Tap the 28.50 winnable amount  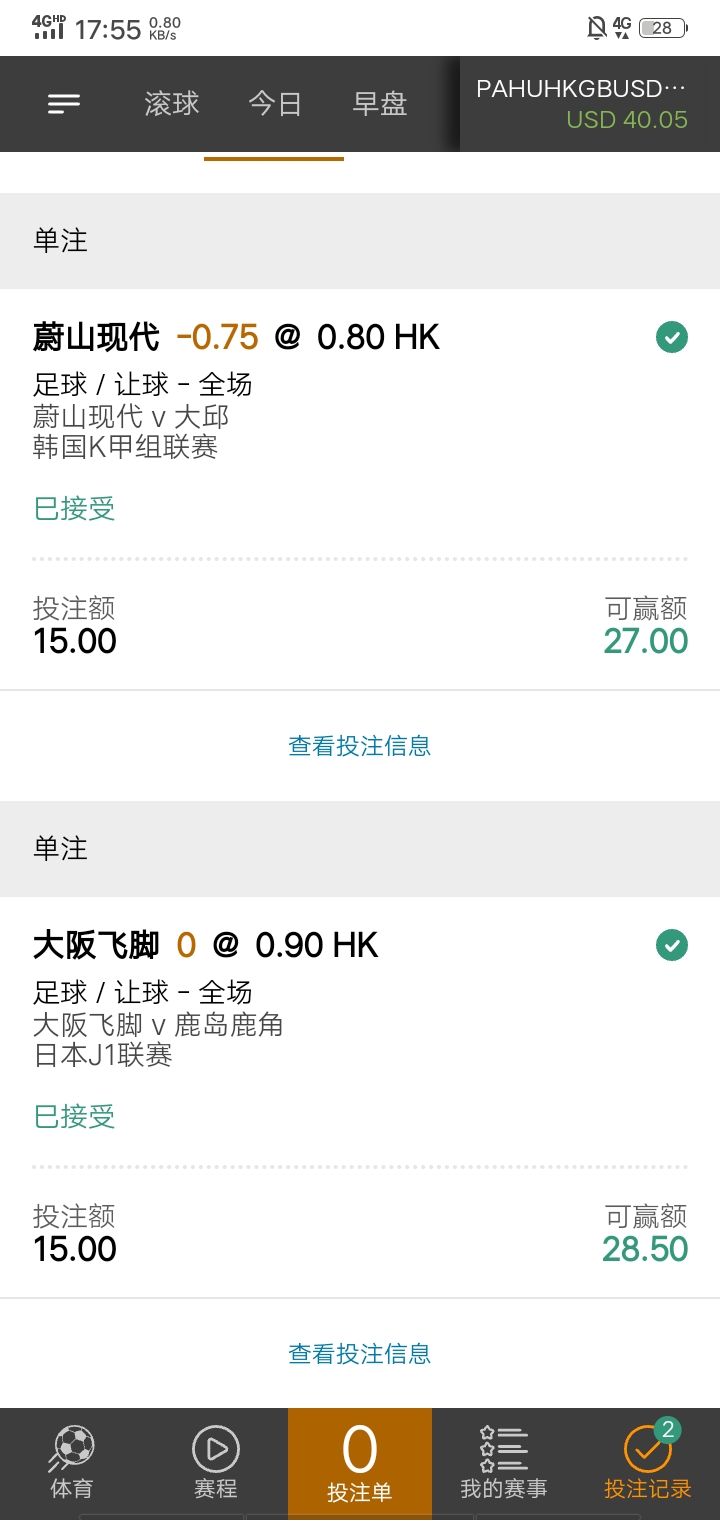[645, 1248]
